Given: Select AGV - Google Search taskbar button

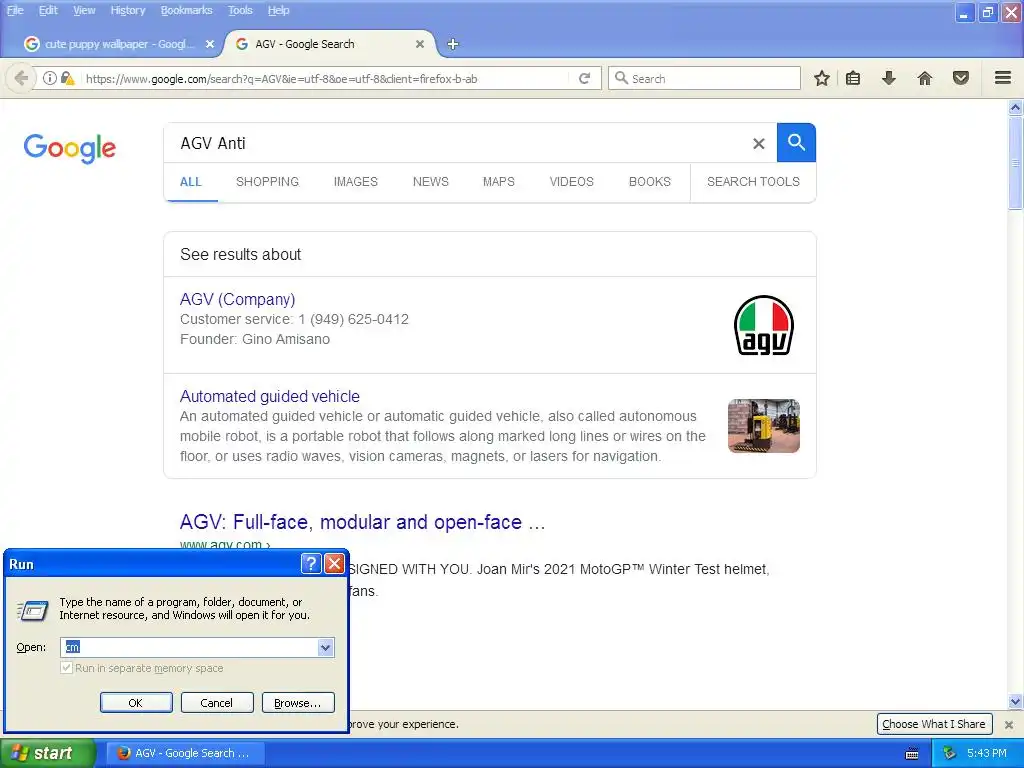Looking at the screenshot, I should pos(185,753).
